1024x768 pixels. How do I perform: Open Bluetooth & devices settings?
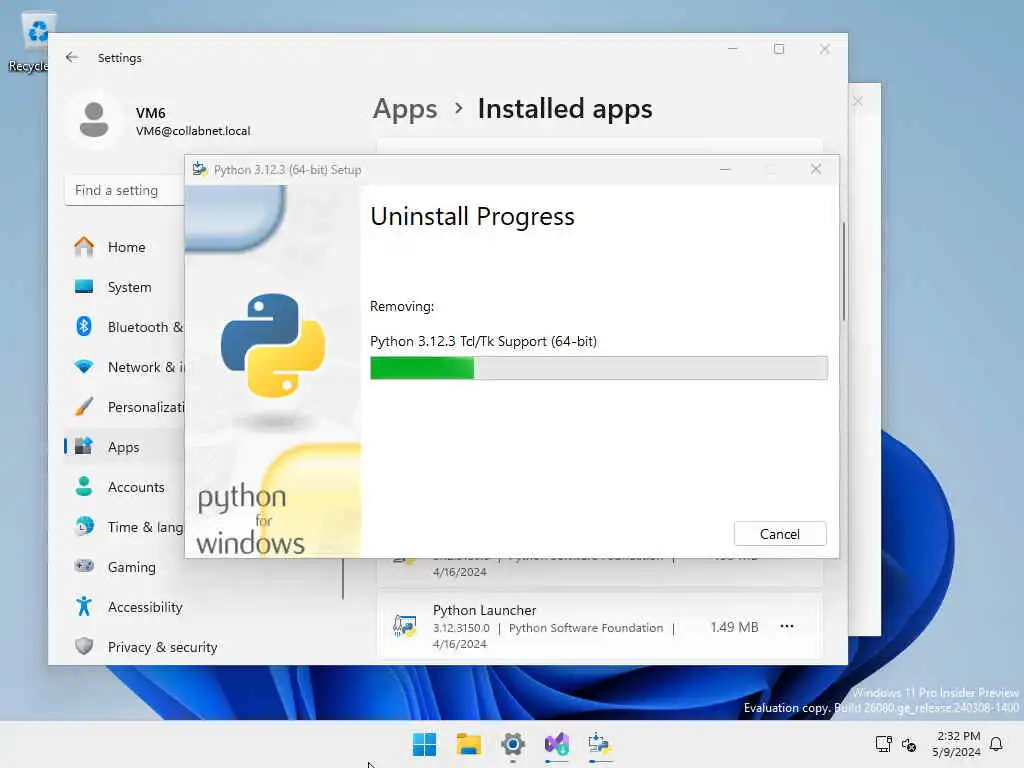124,327
